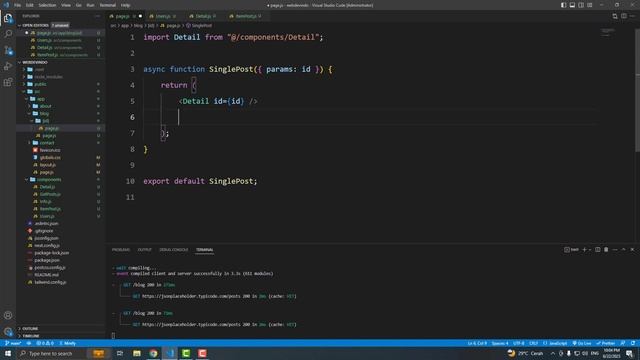Open the File menu
The width and height of the screenshot is (640, 360).
coord(18,5)
